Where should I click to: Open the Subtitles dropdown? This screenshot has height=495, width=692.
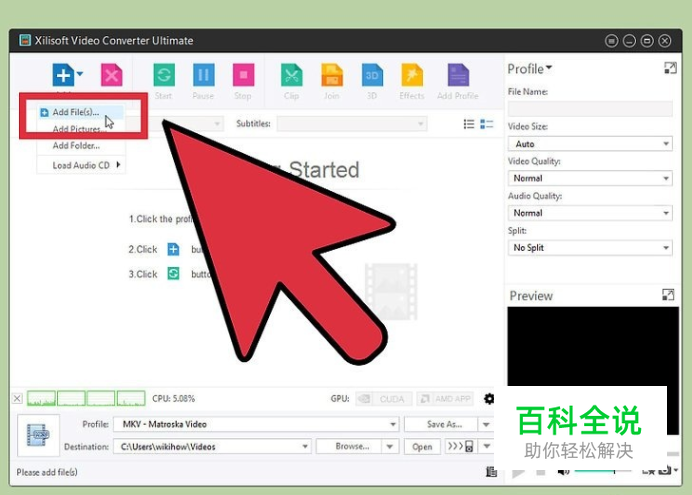(x=352, y=124)
